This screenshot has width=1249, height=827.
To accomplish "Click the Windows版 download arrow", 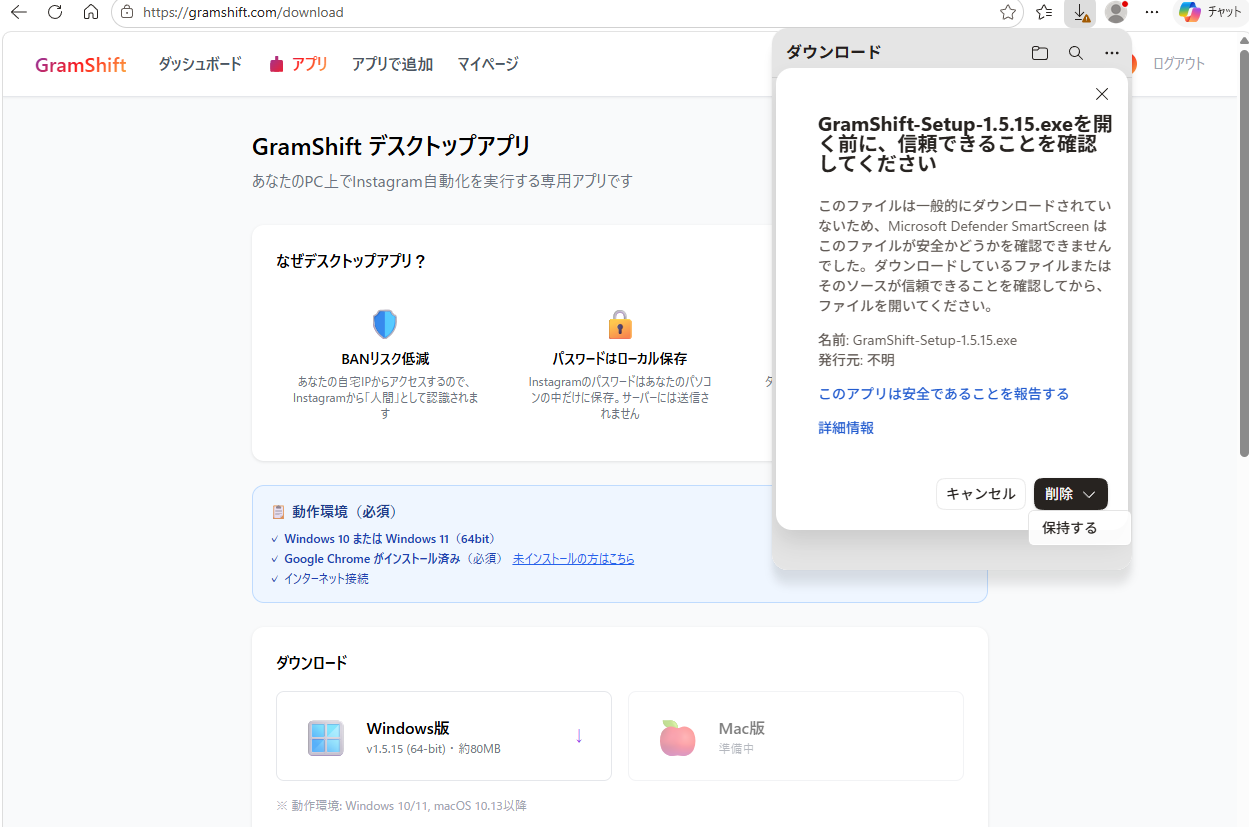I will point(579,736).
